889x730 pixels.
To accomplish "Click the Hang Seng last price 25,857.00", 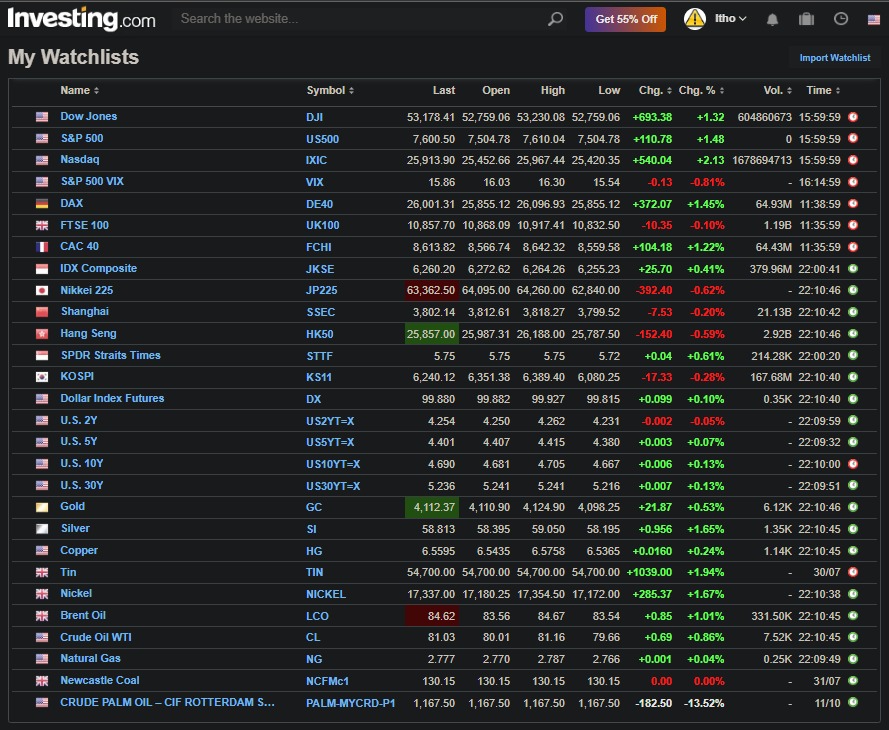I will tap(431, 334).
